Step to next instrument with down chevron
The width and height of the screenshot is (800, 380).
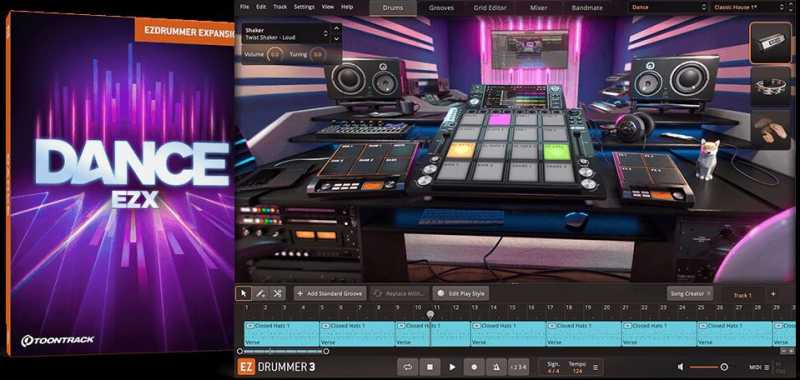[x=336, y=39]
